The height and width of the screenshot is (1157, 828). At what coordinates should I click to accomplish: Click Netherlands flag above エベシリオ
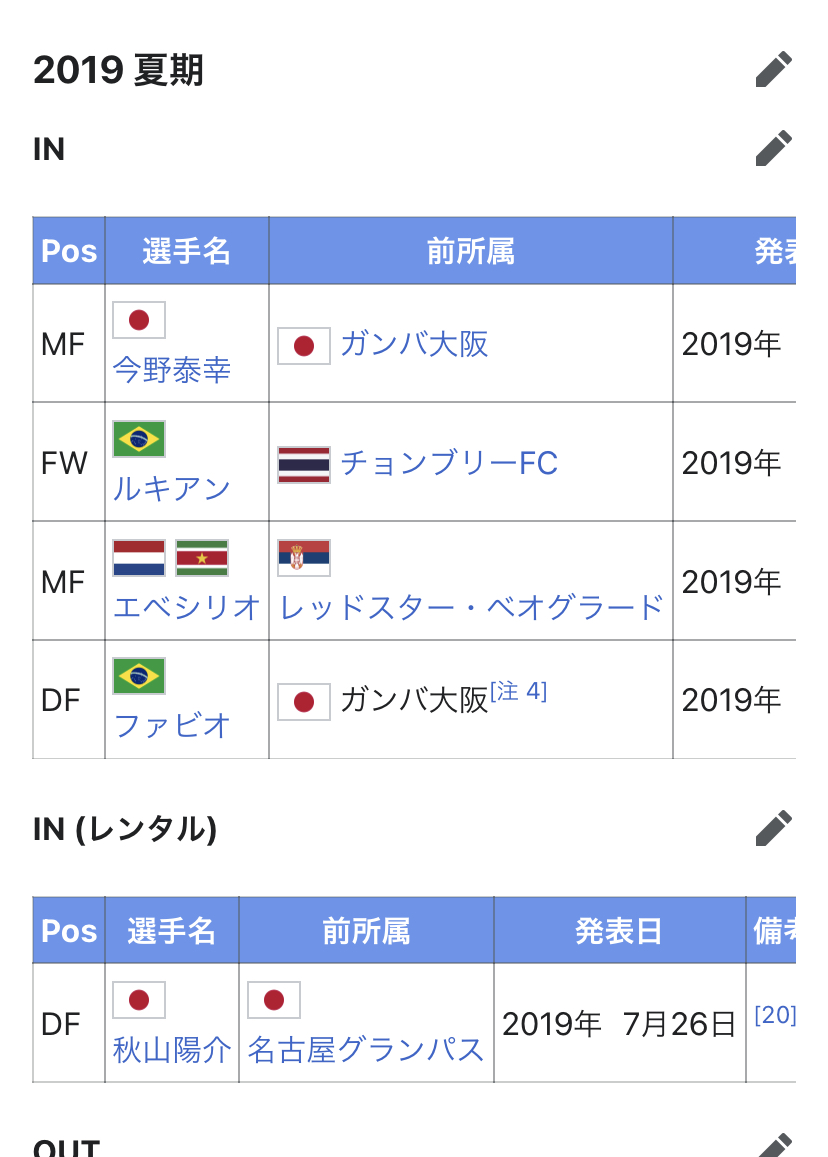pyautogui.click(x=139, y=558)
